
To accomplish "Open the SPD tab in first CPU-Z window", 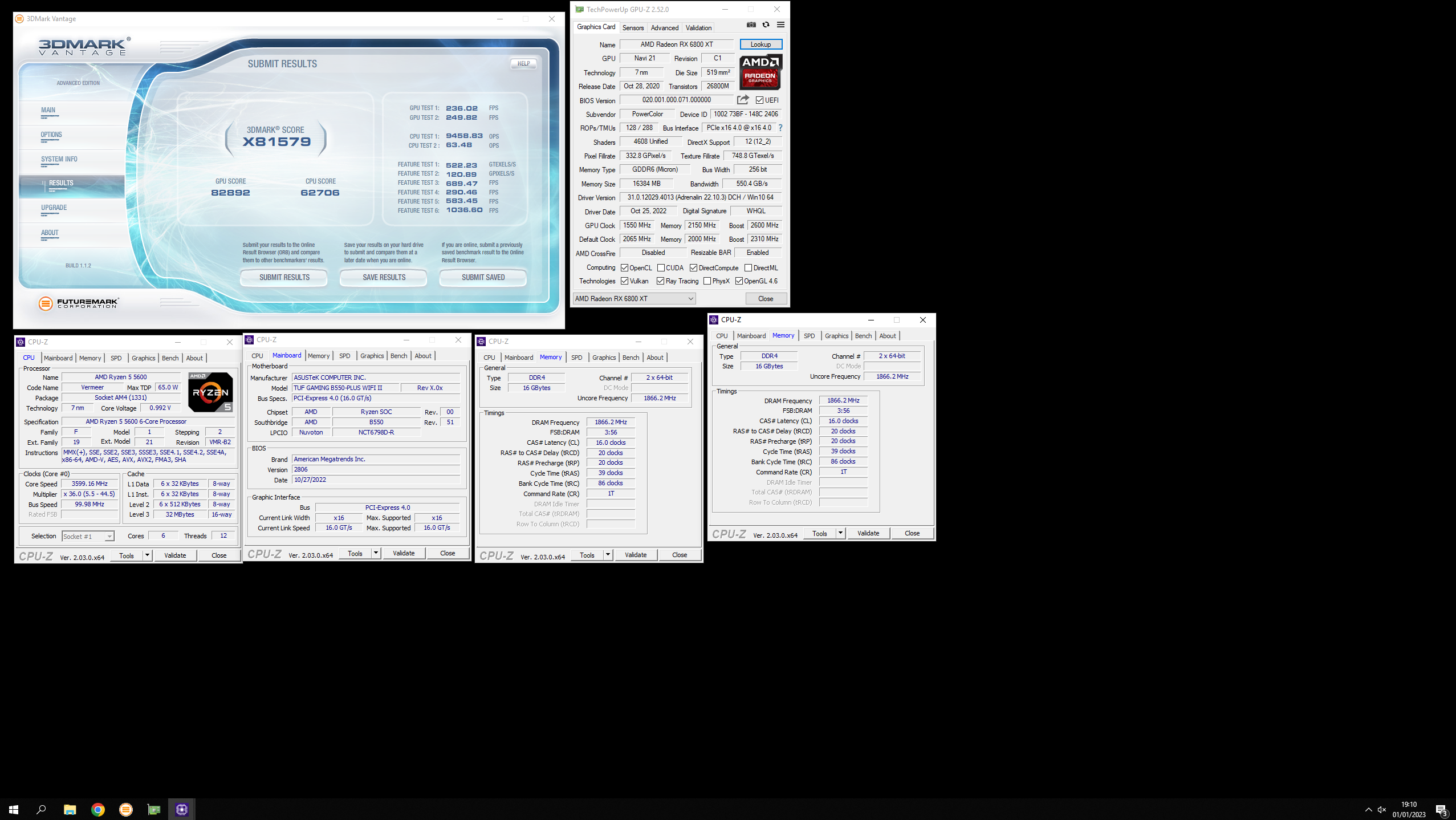I will [x=116, y=358].
